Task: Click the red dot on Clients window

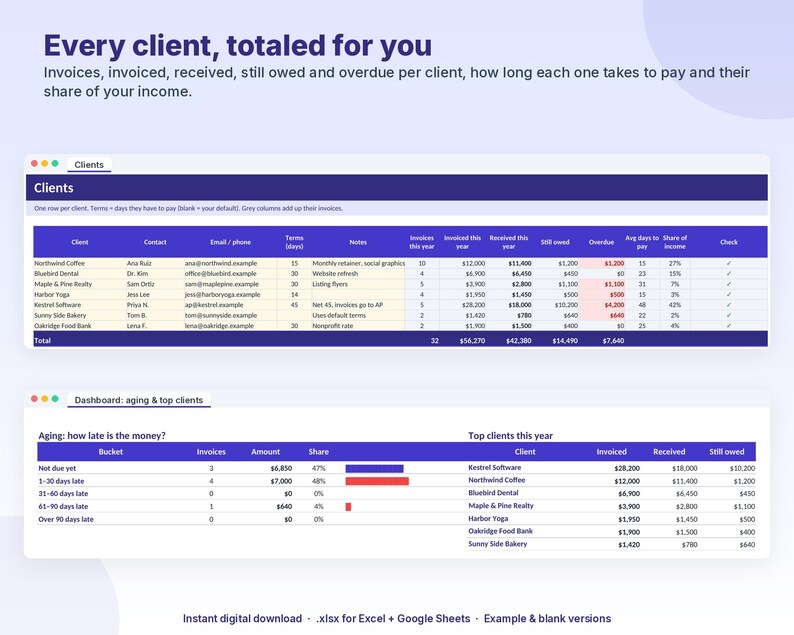Action: [x=34, y=163]
